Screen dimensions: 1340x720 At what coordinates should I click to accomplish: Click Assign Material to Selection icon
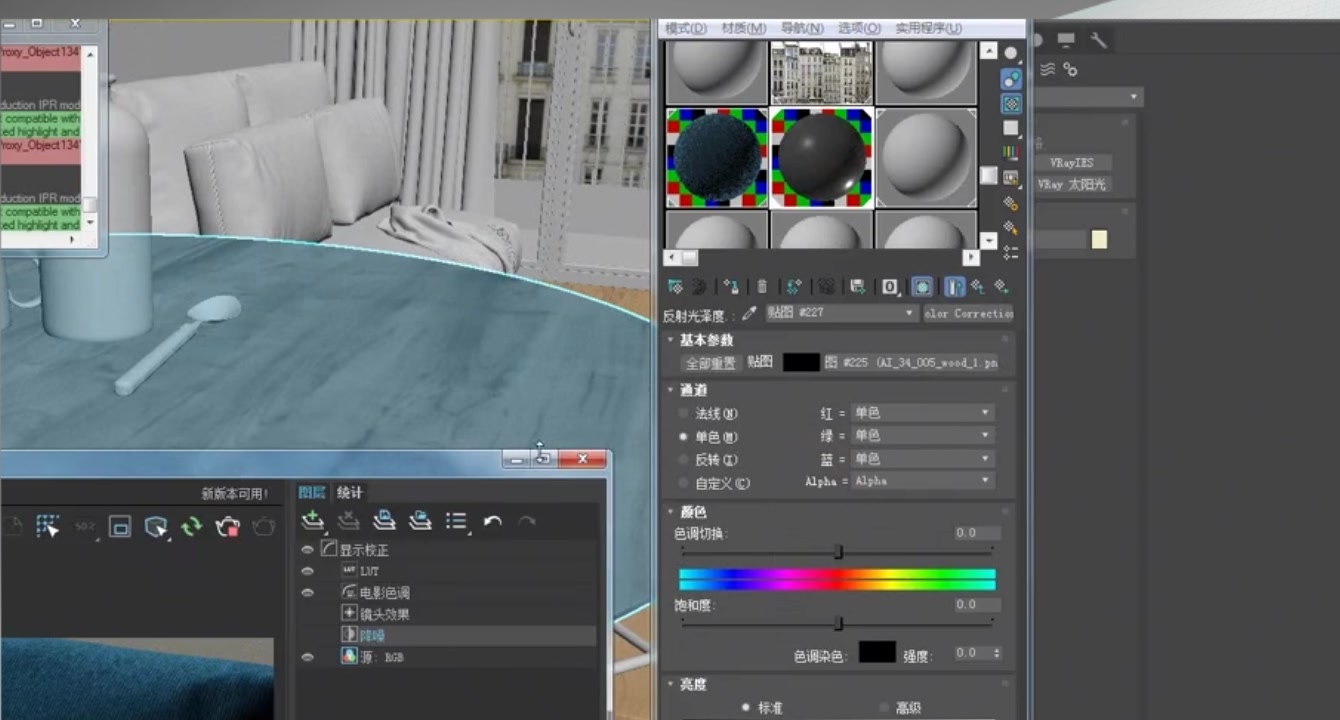click(730, 287)
